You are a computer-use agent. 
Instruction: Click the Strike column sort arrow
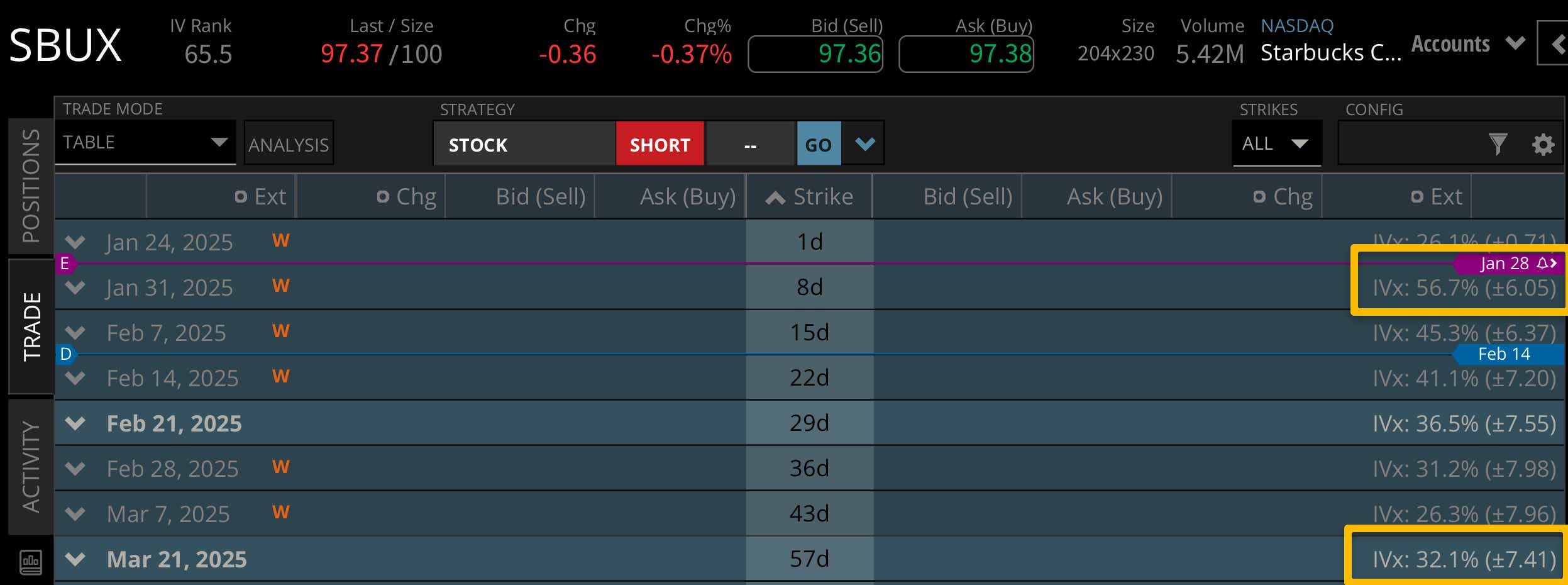coord(776,196)
